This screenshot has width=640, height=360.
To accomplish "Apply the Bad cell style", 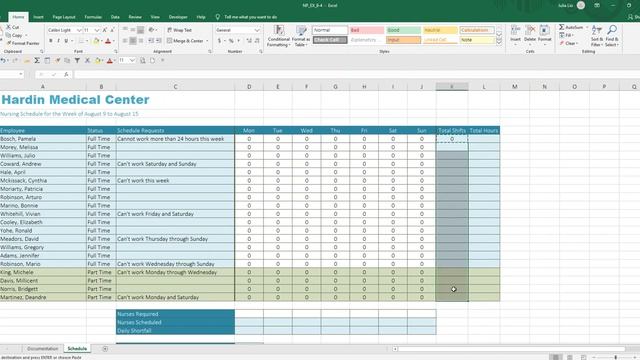I will [367, 30].
